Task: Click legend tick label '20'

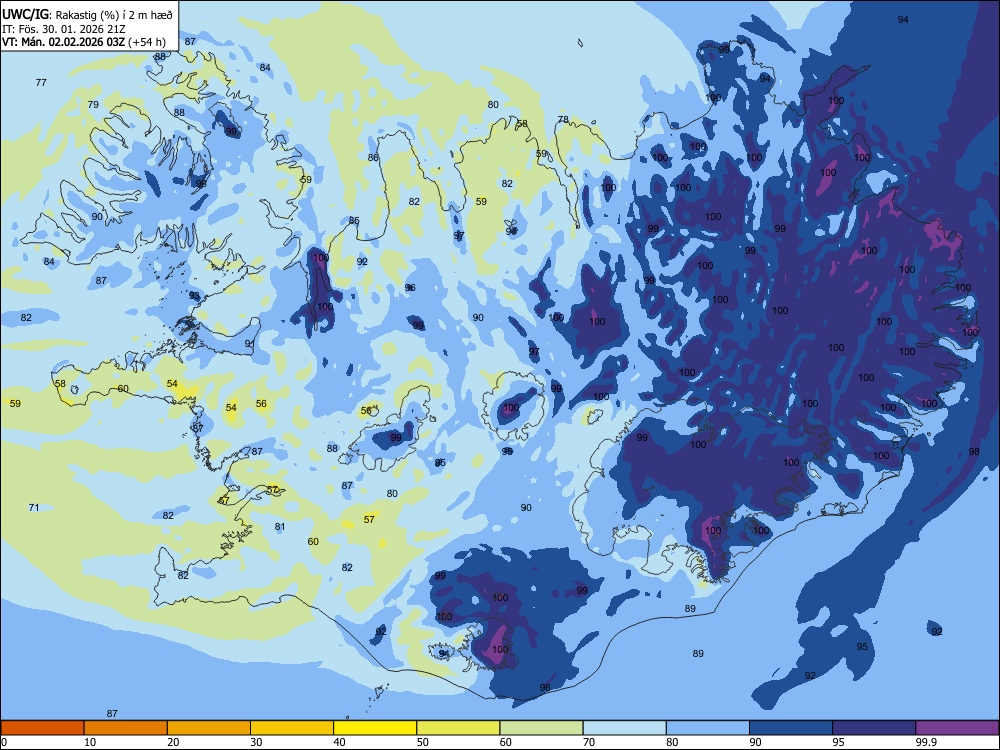Action: [x=173, y=742]
